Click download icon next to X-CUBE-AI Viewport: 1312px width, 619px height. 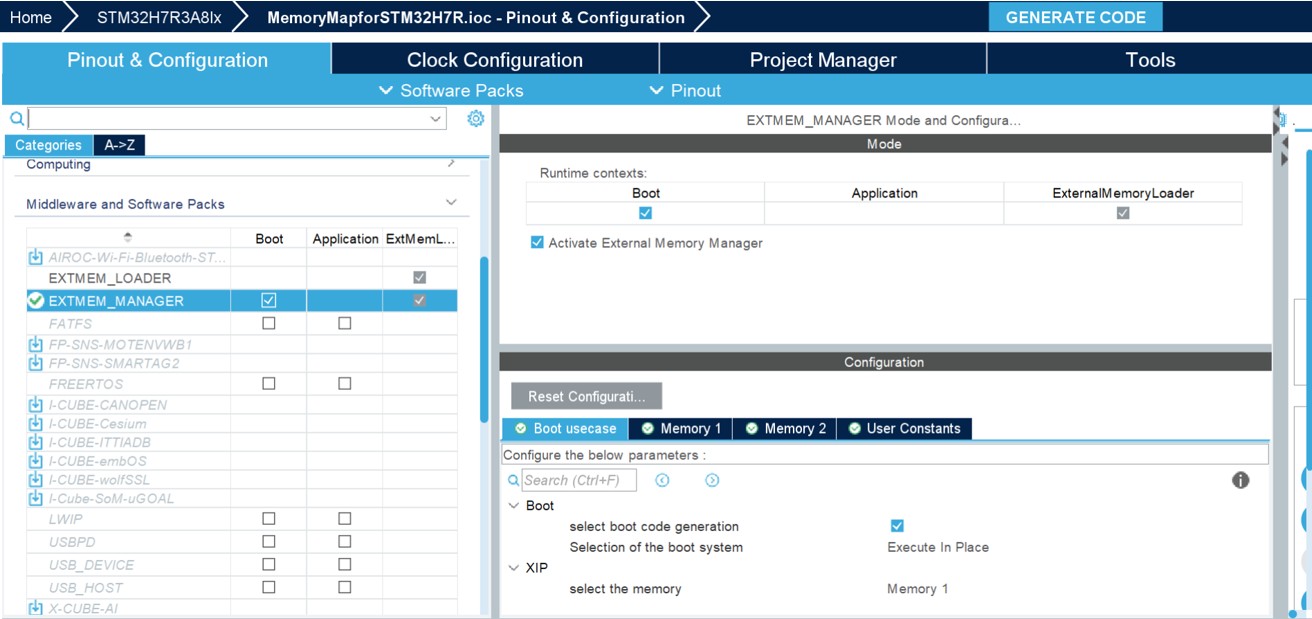pos(36,608)
